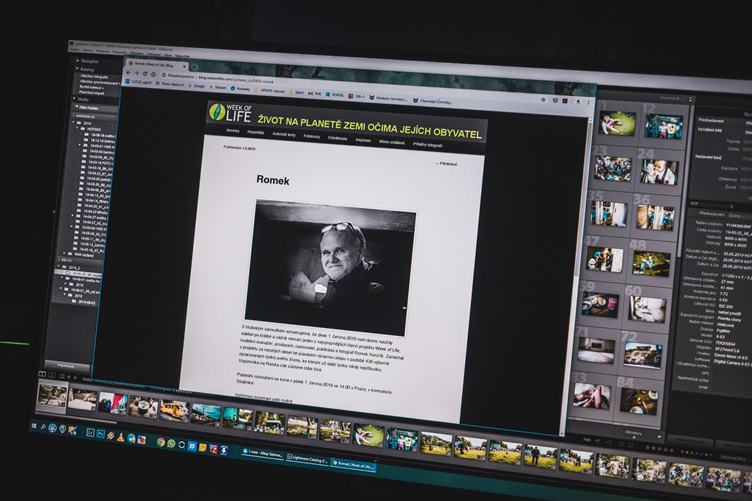Open the Windows Start menu
The image size is (752, 501).
34,425
